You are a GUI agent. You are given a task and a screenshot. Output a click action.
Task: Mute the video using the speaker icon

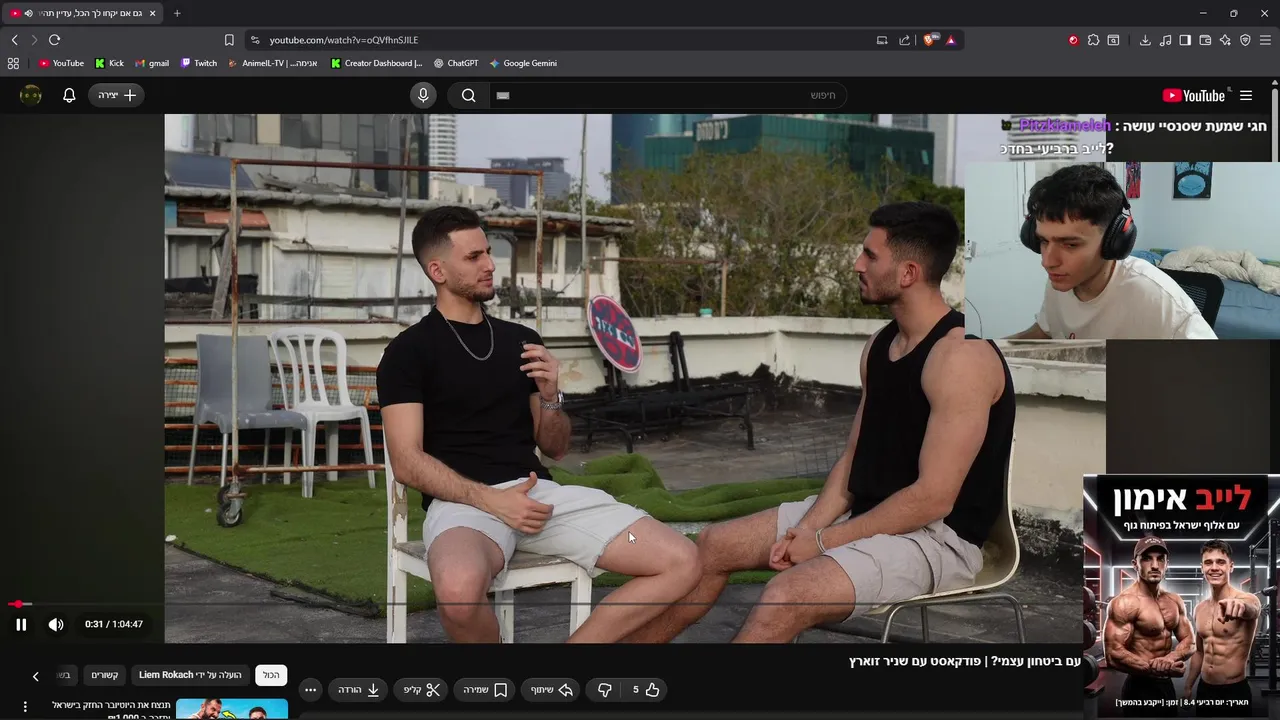56,625
